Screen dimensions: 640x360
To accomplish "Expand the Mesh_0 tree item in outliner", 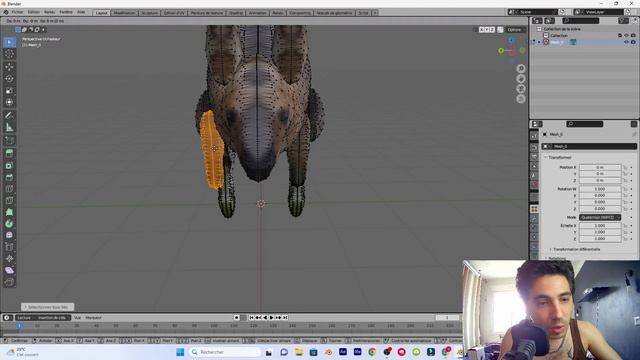I will tap(539, 42).
